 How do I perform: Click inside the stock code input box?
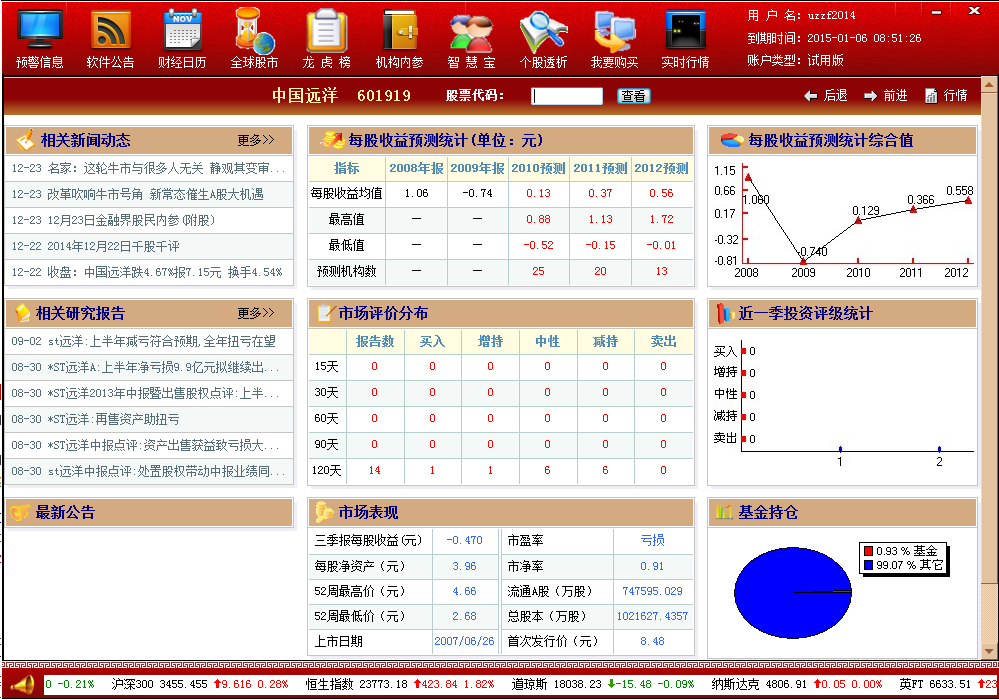pos(566,96)
